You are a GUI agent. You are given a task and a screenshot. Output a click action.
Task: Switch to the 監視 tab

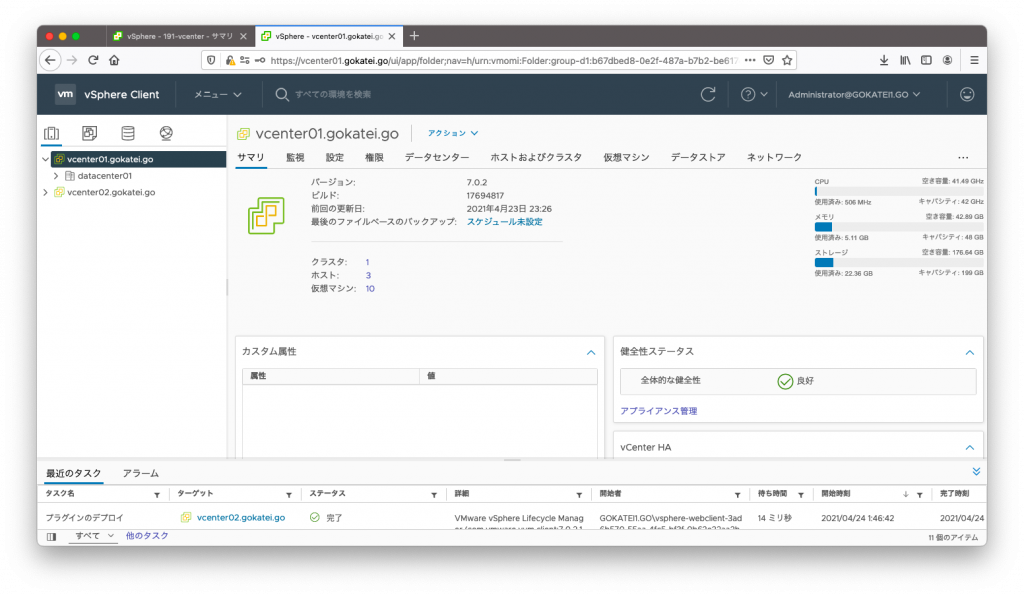click(294, 157)
